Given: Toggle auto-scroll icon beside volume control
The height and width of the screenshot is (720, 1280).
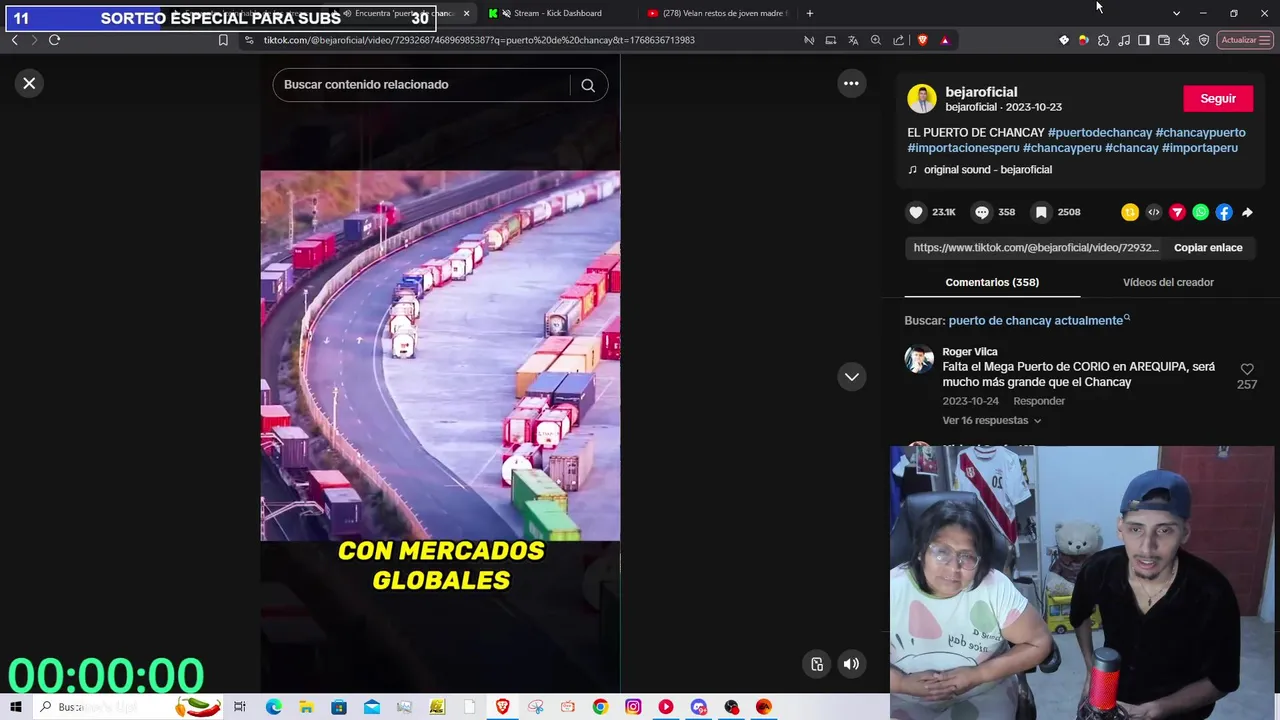Looking at the screenshot, I should tap(817, 664).
